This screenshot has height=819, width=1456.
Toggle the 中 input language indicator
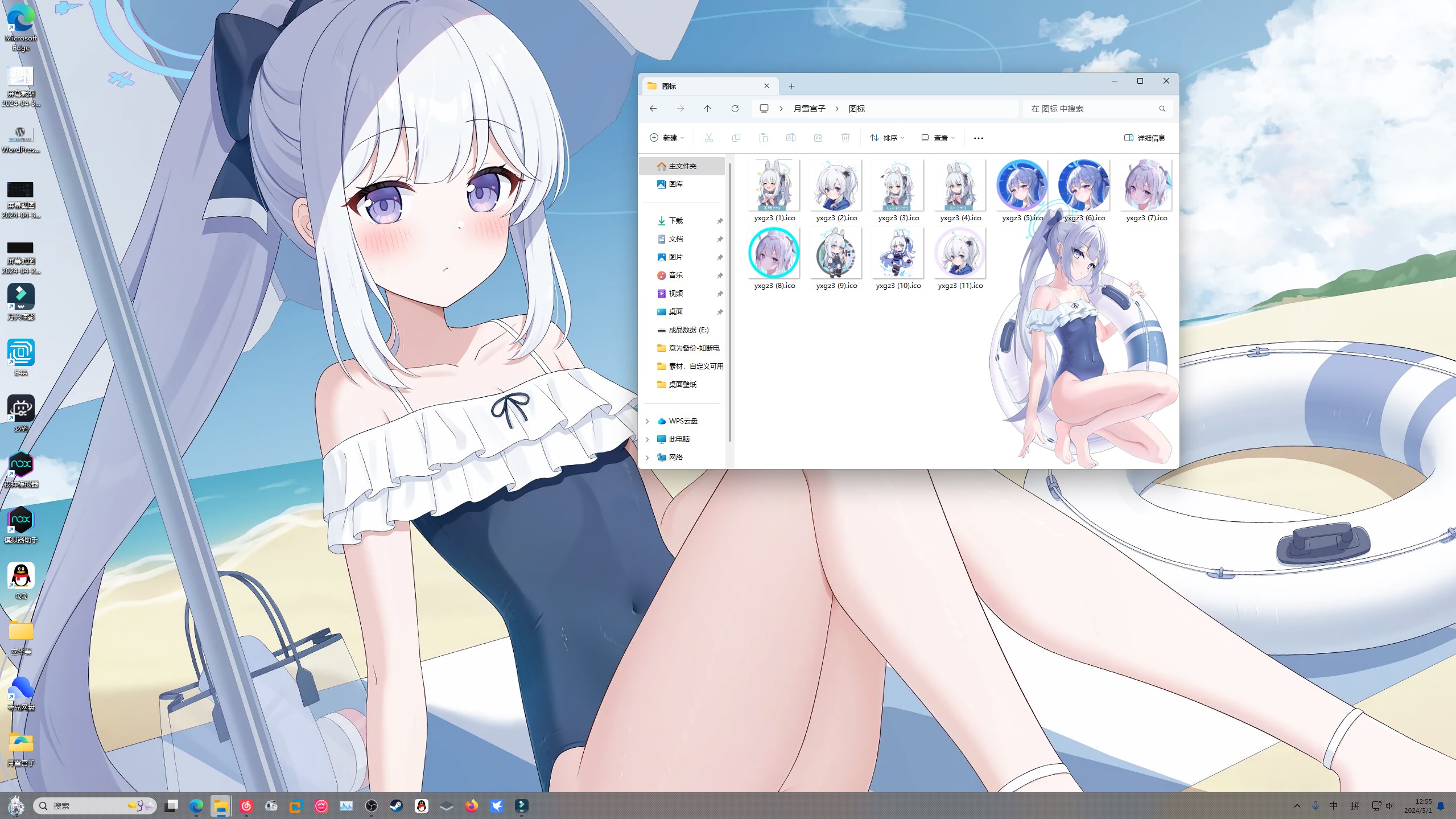tap(1334, 806)
